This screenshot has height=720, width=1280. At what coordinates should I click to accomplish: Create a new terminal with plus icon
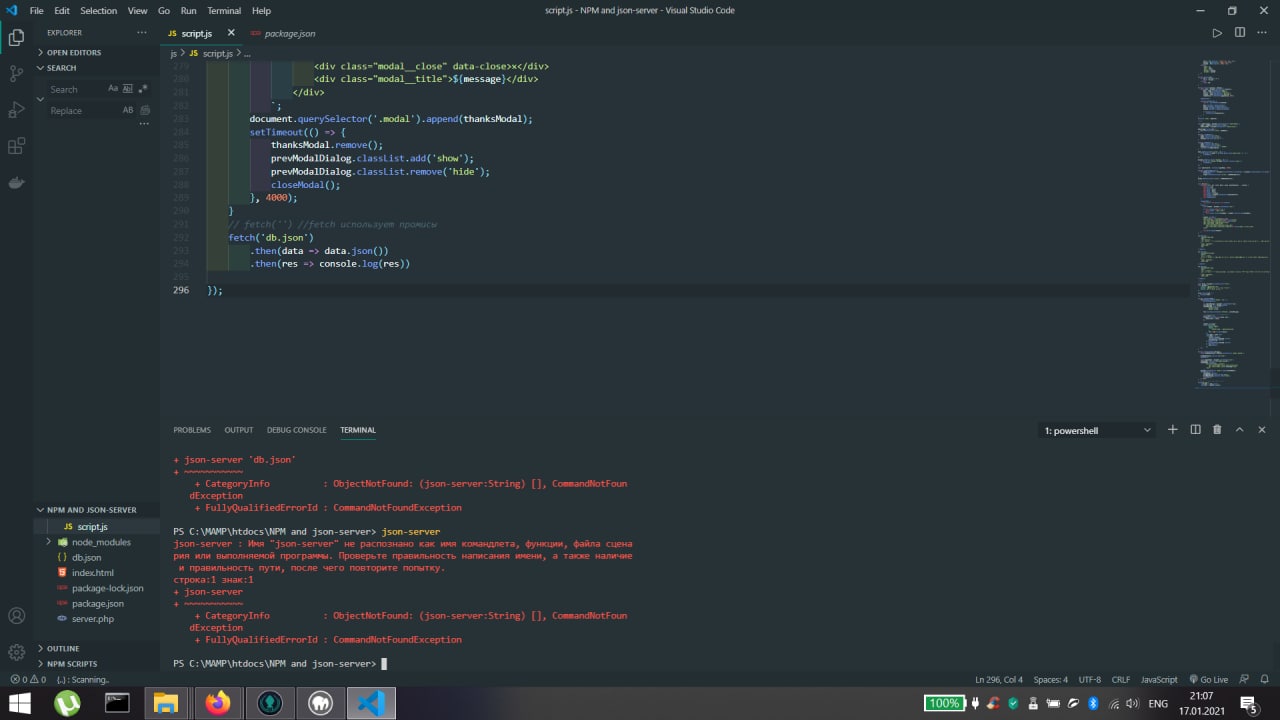click(x=1173, y=430)
